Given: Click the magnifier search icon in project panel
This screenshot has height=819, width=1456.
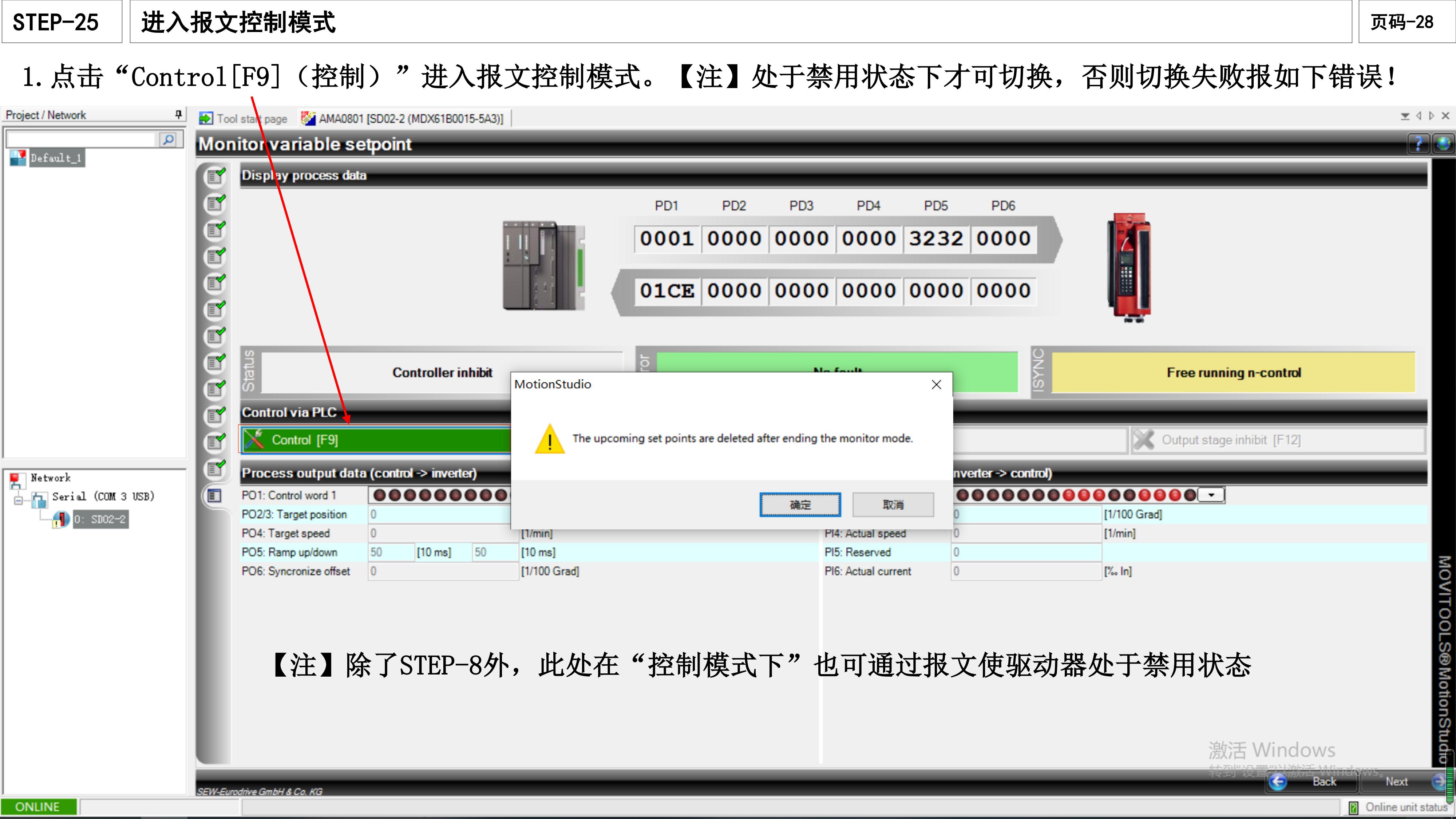Looking at the screenshot, I should click(169, 140).
